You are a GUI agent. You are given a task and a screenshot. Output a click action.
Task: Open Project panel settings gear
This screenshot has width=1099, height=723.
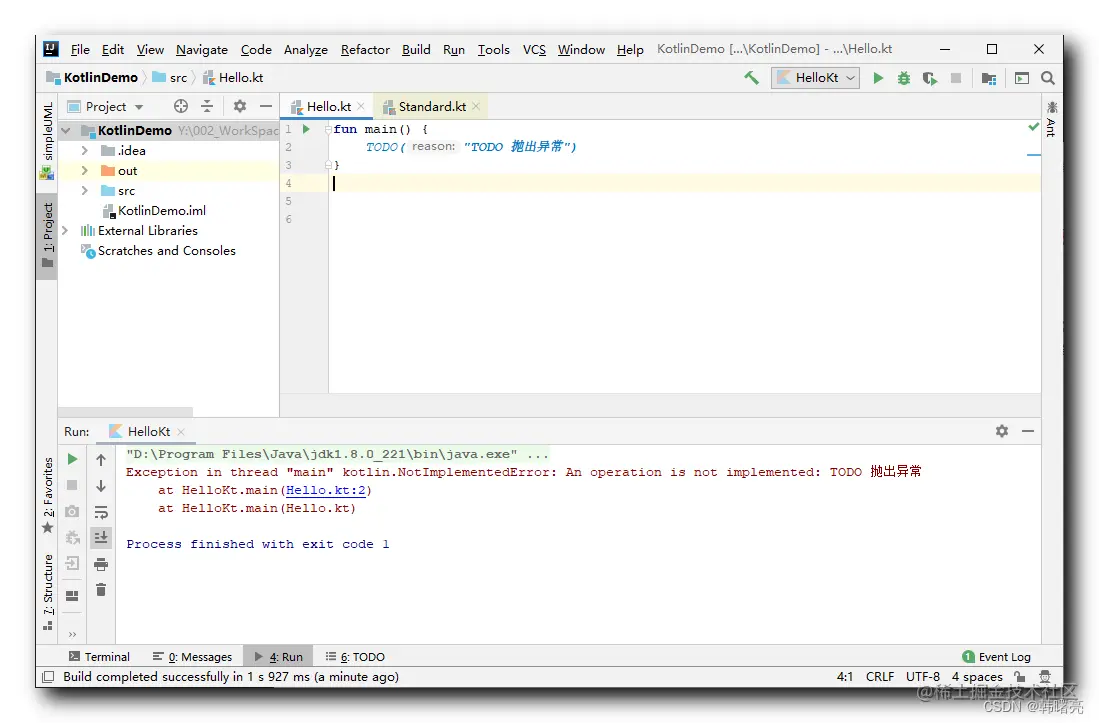[240, 106]
